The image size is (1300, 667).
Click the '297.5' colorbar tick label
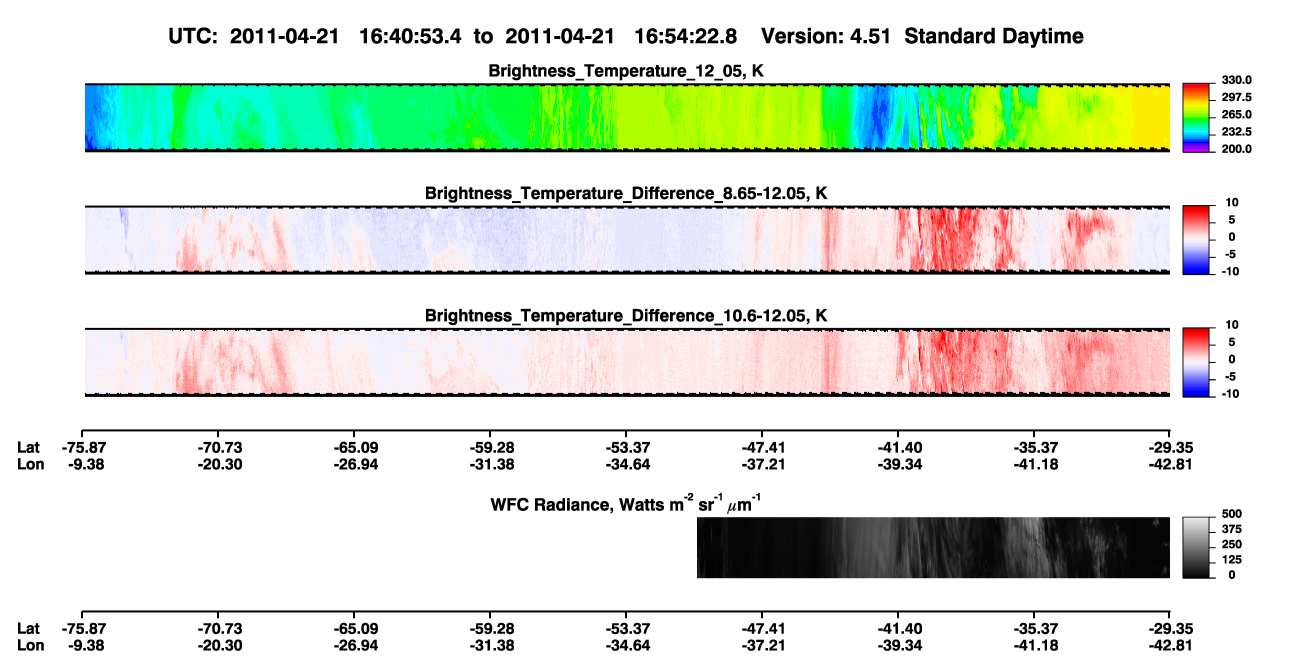(x=1235, y=97)
